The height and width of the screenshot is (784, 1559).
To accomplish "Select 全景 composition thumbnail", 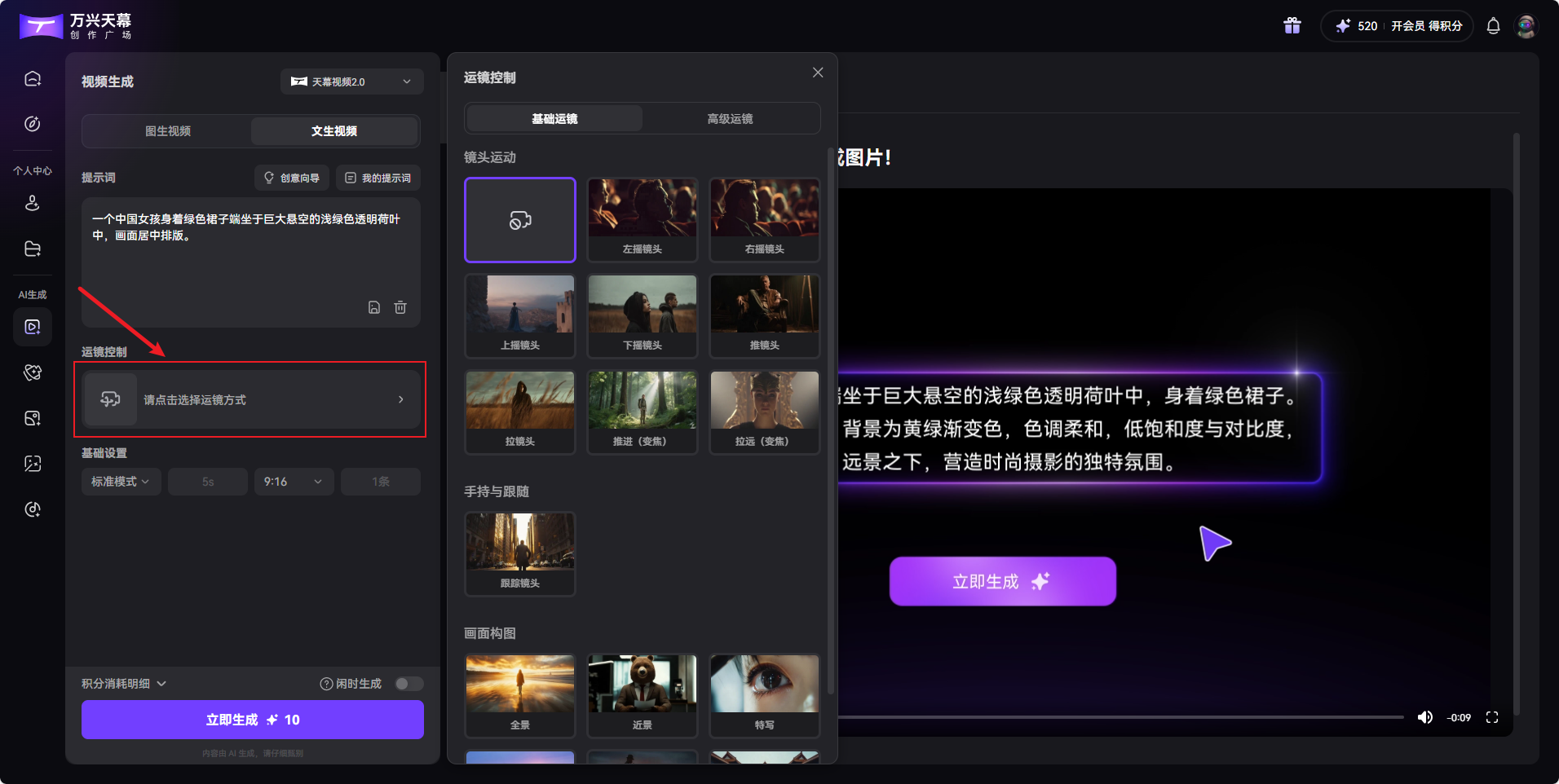I will (520, 696).
